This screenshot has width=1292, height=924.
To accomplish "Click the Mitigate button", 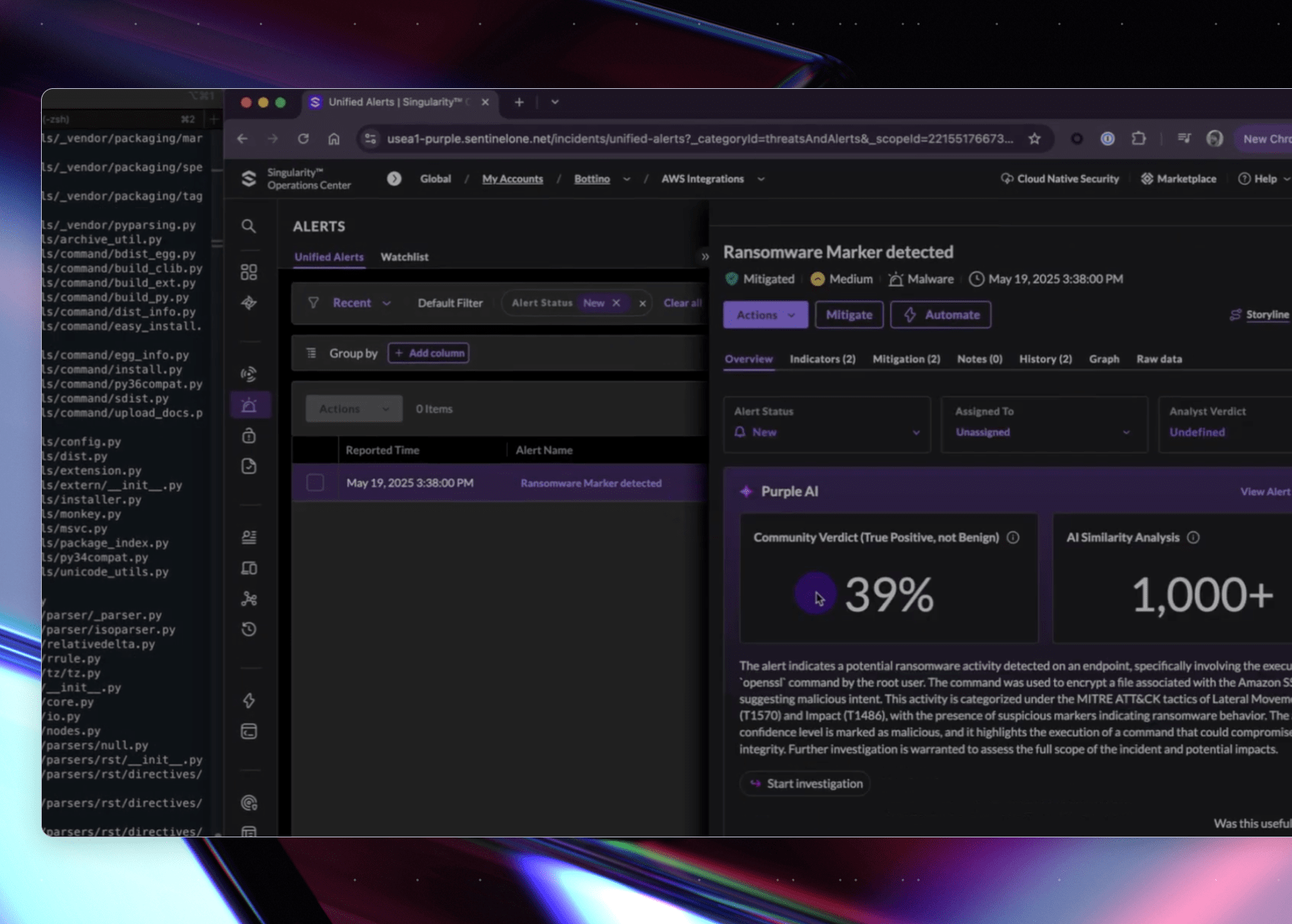I will 849,315.
